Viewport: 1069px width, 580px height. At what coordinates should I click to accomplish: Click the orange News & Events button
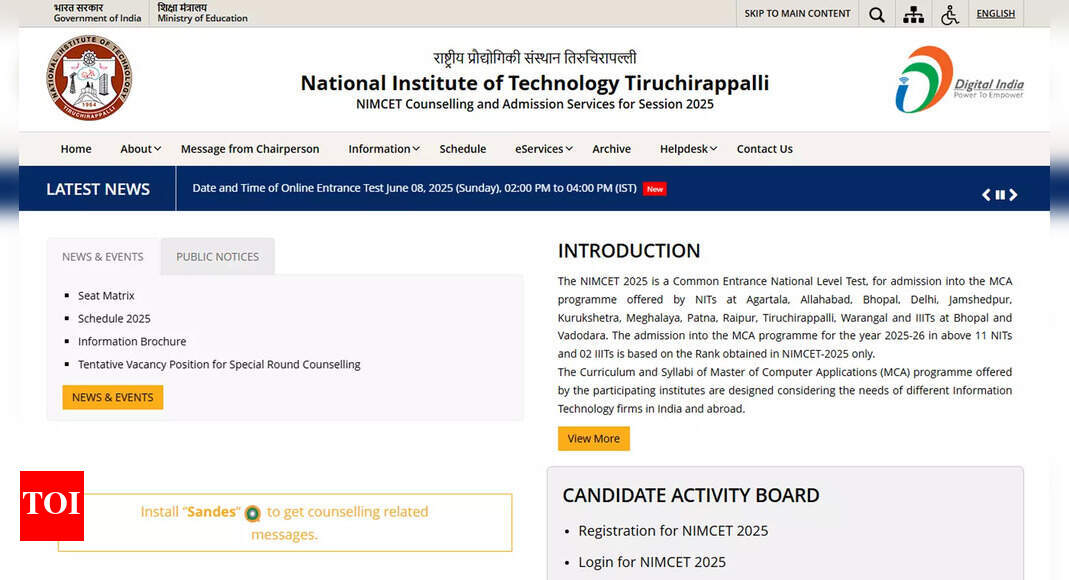pos(112,397)
